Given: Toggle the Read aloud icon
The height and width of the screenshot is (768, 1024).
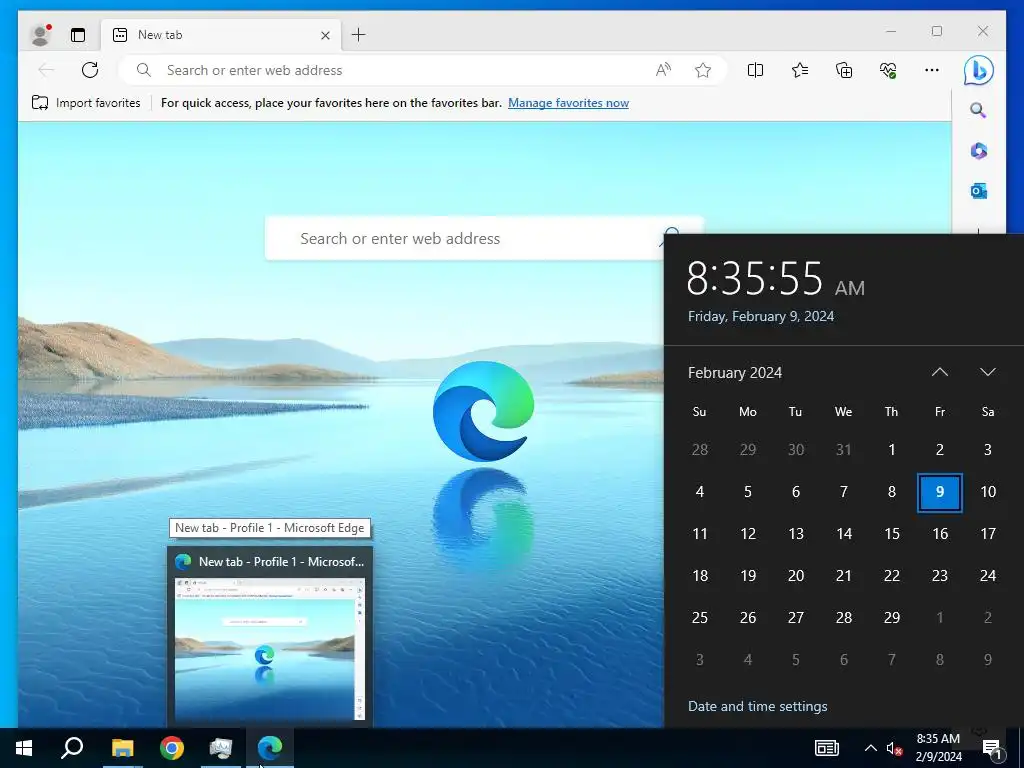Looking at the screenshot, I should tap(663, 70).
